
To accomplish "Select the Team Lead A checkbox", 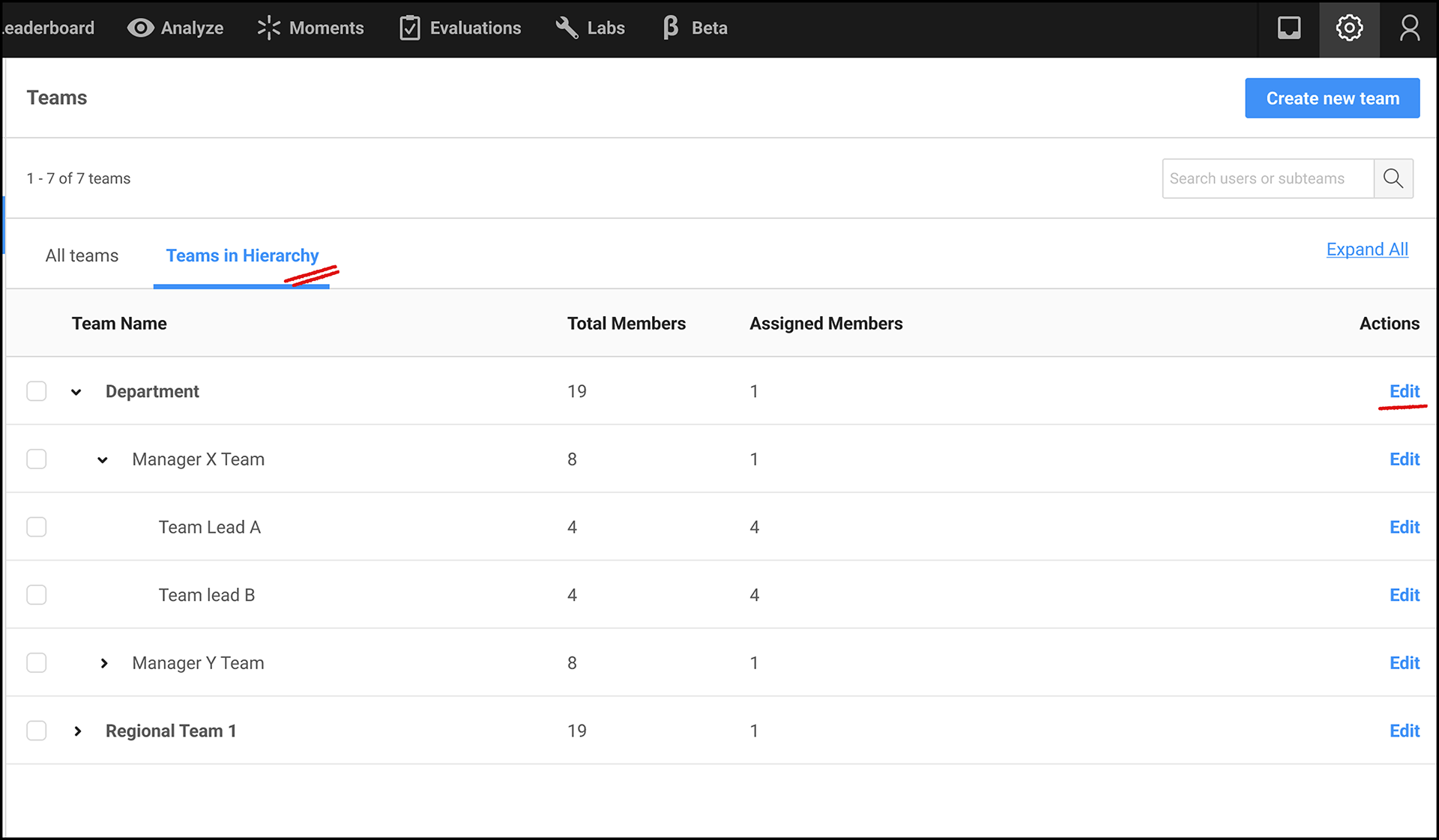I will click(x=37, y=527).
